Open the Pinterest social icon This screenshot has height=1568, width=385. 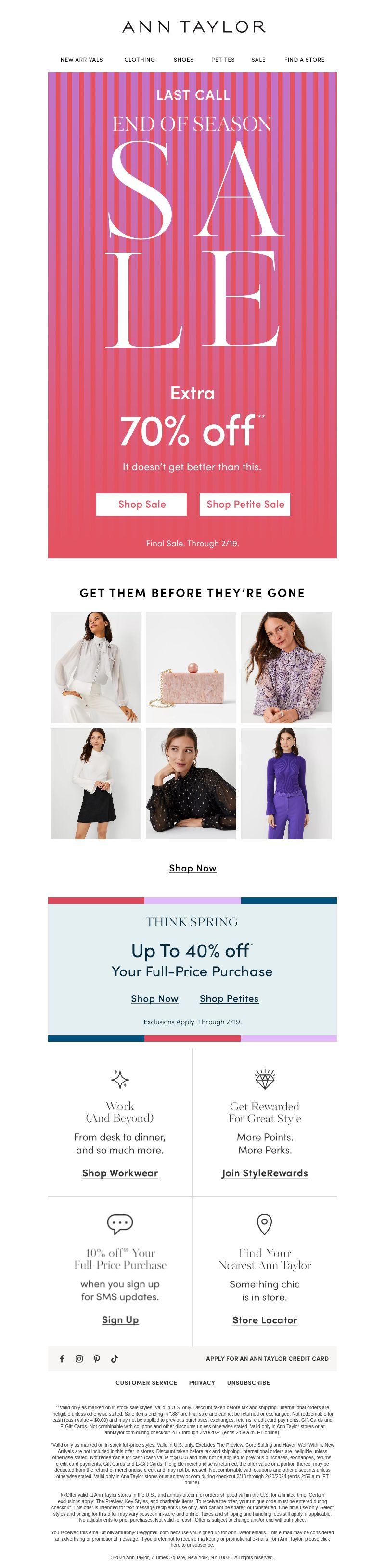(97, 1358)
